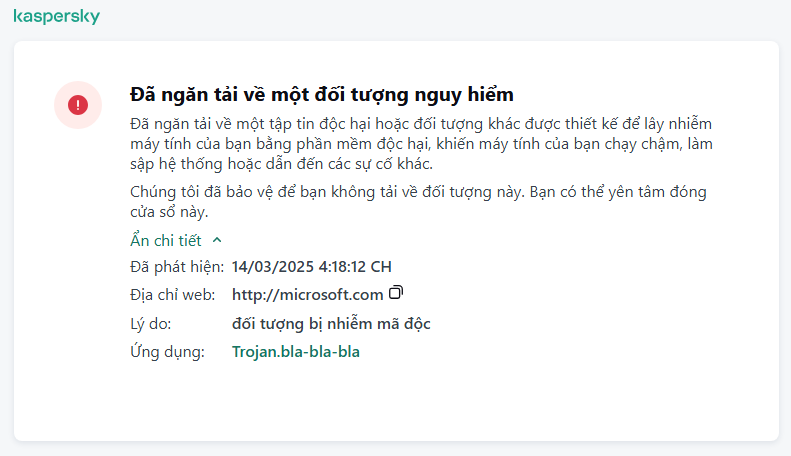Click the reason 'đối tượng bị nhiễm mã độc'

[x=331, y=324]
